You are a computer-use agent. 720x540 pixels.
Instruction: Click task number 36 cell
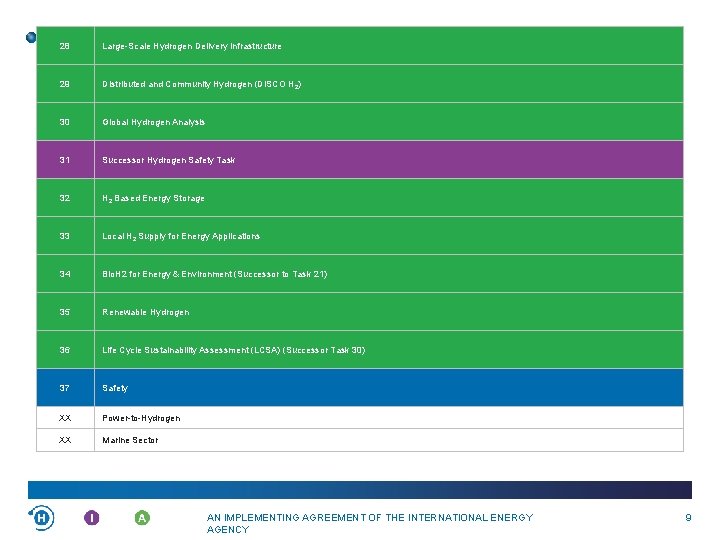(x=65, y=350)
